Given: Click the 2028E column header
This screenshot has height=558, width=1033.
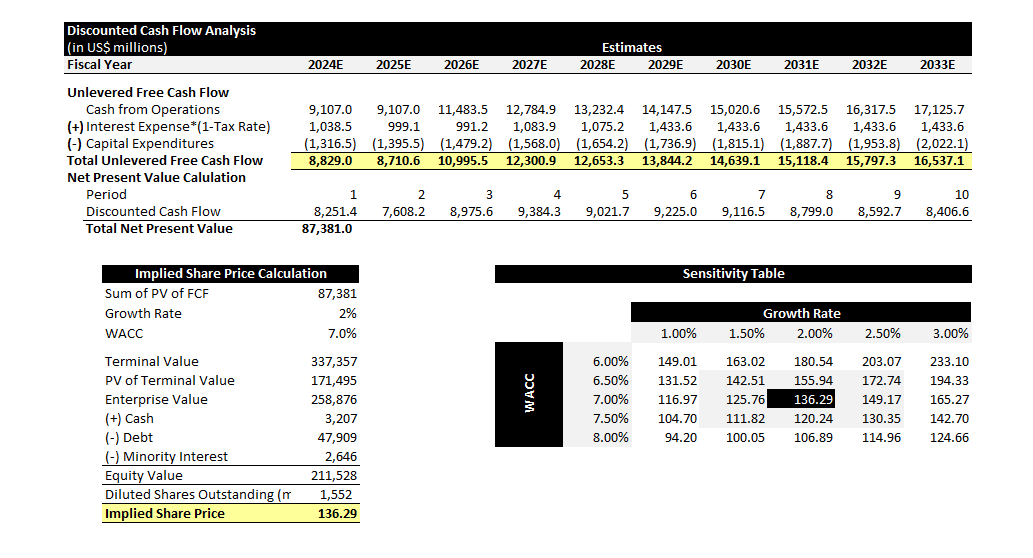Looking at the screenshot, I should [x=598, y=65].
